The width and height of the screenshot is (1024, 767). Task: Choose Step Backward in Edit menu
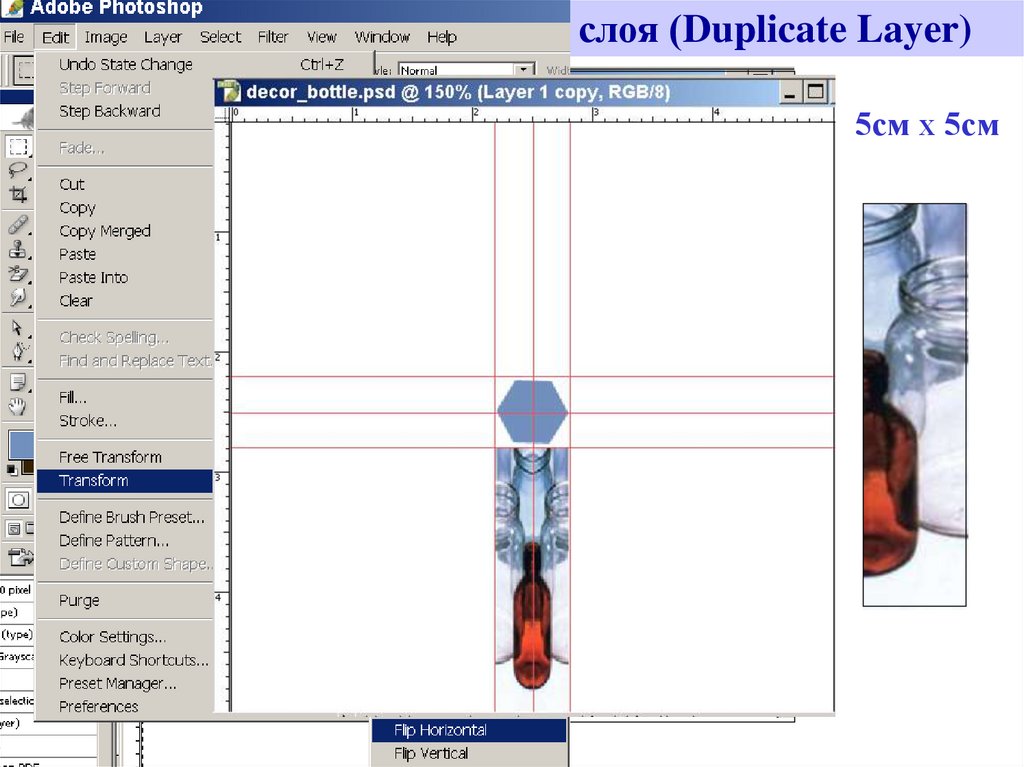(x=125, y=111)
